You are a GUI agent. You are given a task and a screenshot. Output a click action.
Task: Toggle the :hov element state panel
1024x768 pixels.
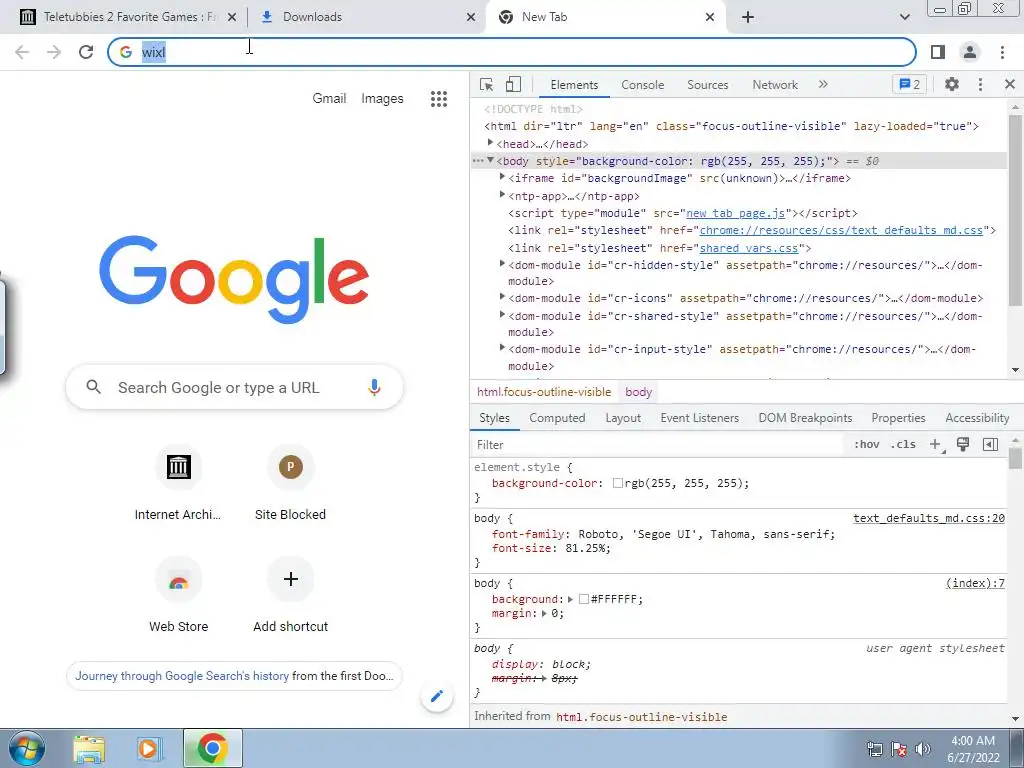click(x=866, y=445)
